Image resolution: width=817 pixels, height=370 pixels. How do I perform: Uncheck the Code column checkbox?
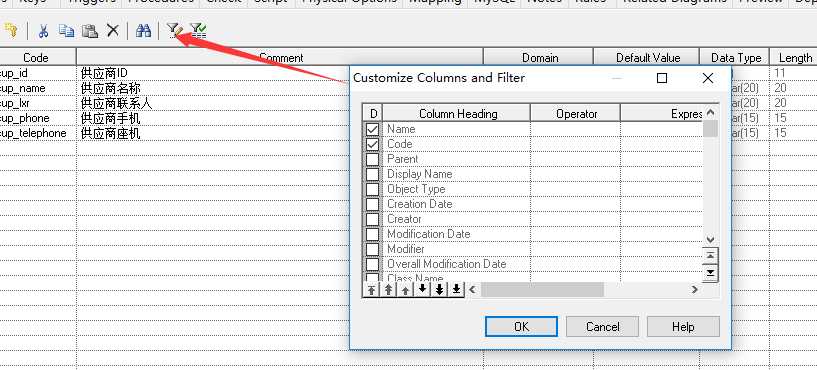373,144
